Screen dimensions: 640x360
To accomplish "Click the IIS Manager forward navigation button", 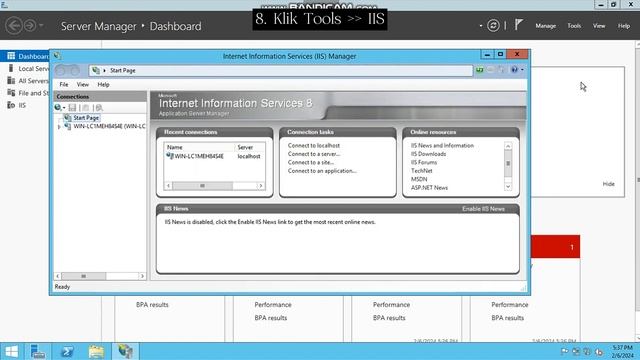I will coord(74,70).
